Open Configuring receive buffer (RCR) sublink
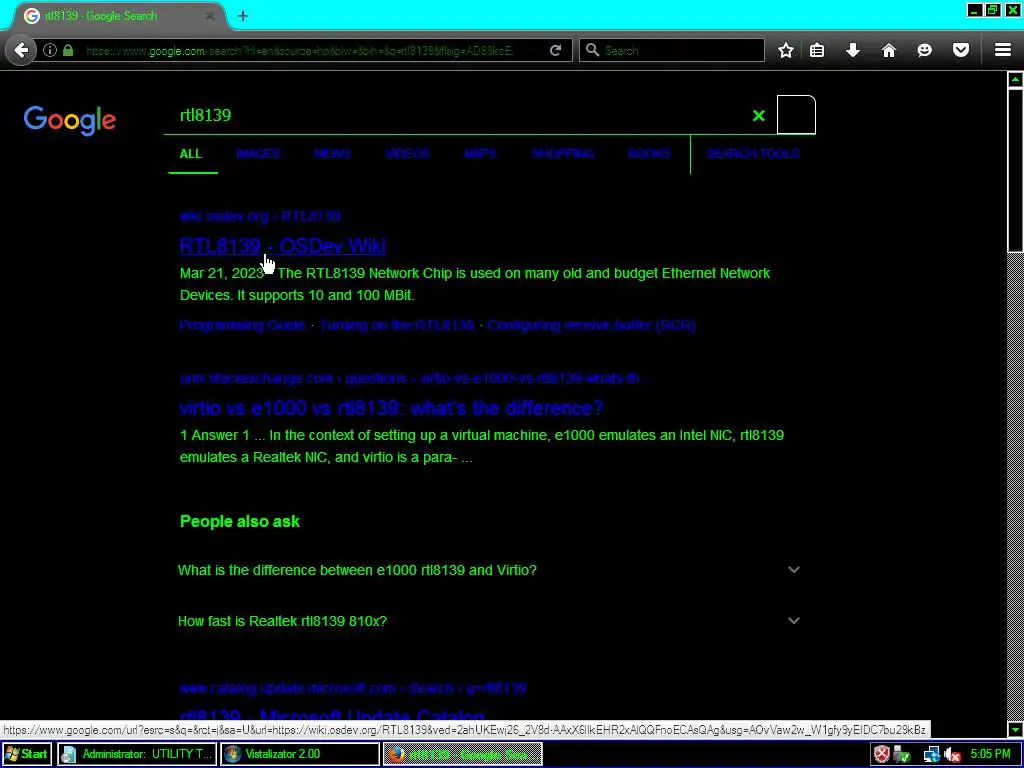Screen dimensions: 1024x768 [x=592, y=325]
